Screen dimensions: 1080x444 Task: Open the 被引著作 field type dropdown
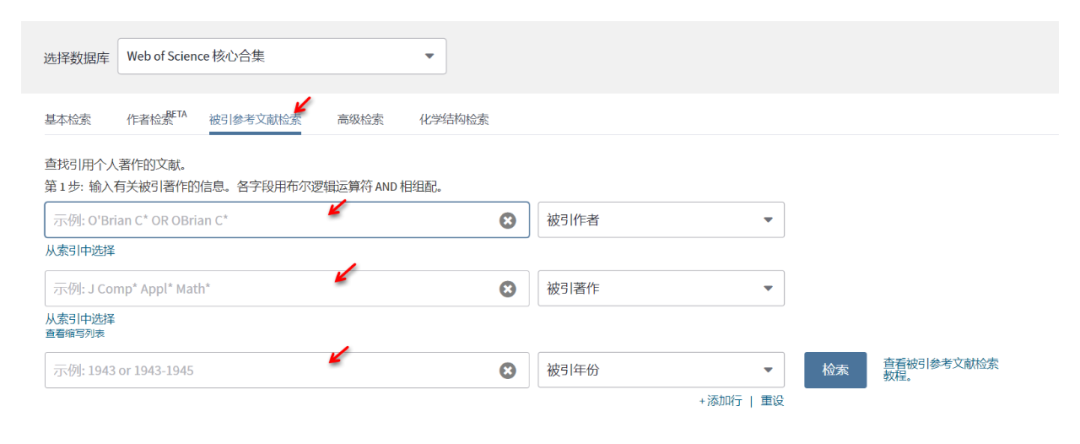pos(661,288)
